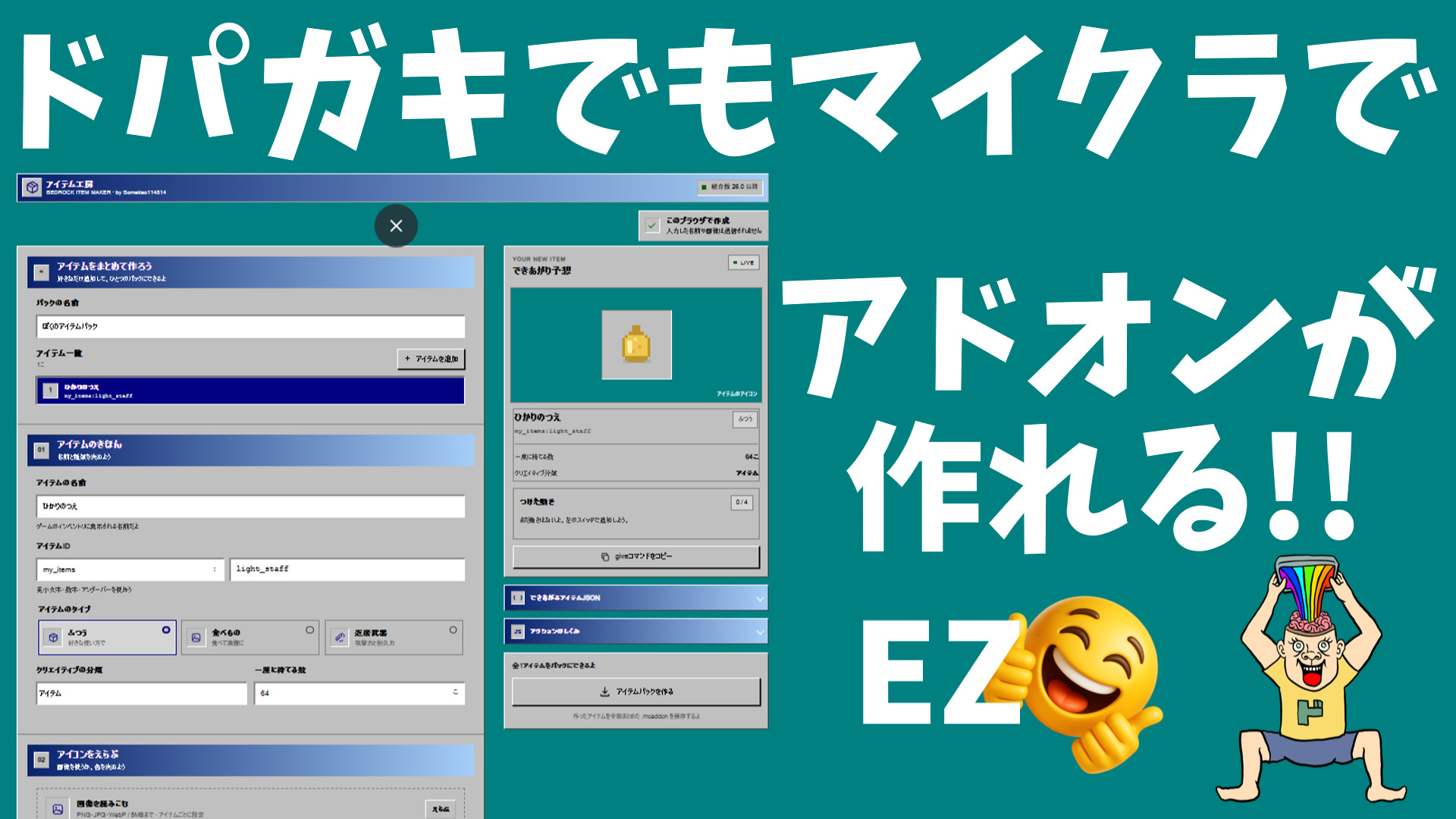This screenshot has height=819, width=1456.
Task: Click the image upload icon beside 画像を読みこむ
Action: click(58, 809)
